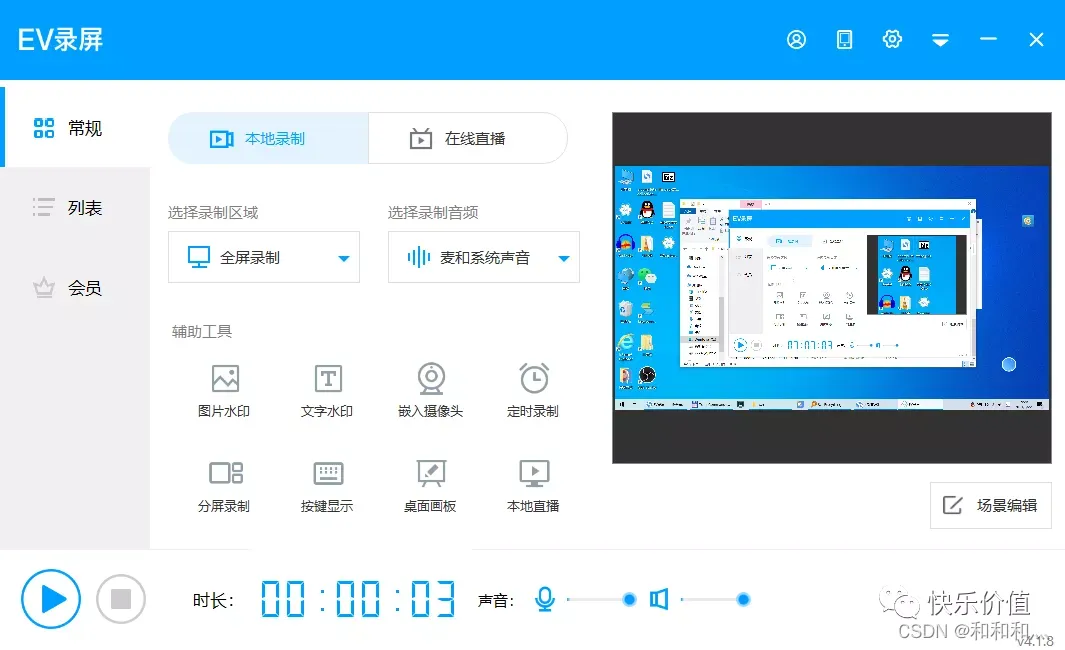Click the screen preview thumbnail
The width and height of the screenshot is (1065, 650).
[x=832, y=288]
